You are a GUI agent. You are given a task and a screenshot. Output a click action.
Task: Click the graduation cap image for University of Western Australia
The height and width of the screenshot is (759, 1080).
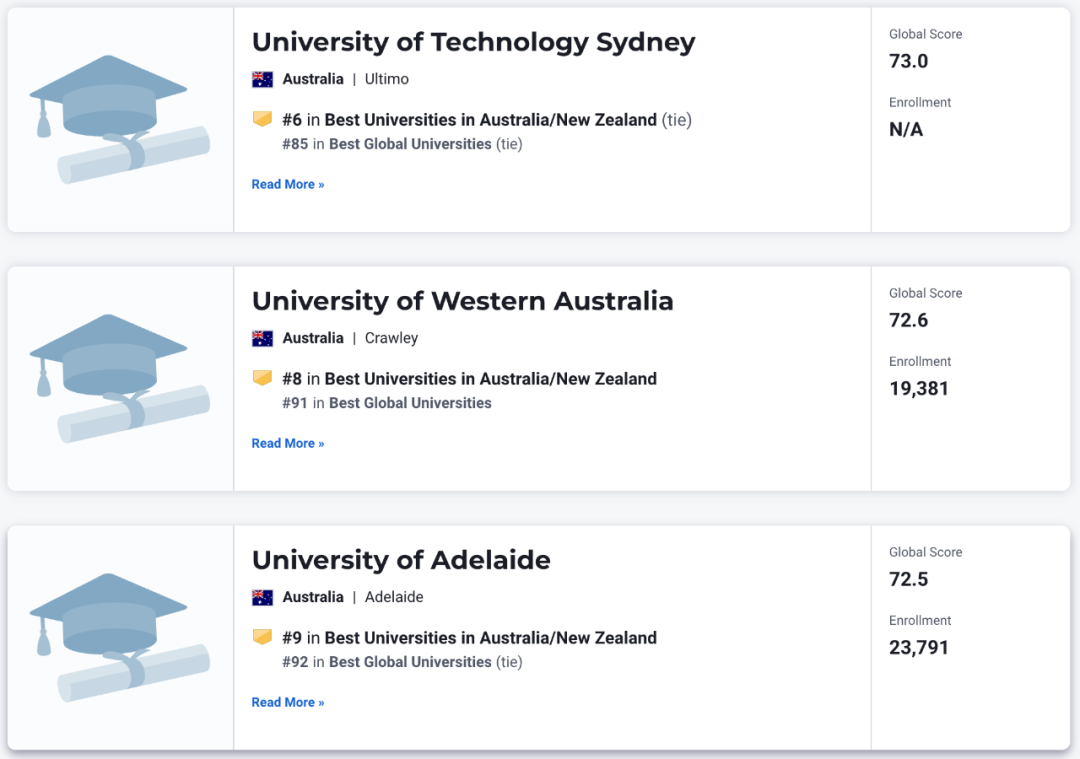120,379
